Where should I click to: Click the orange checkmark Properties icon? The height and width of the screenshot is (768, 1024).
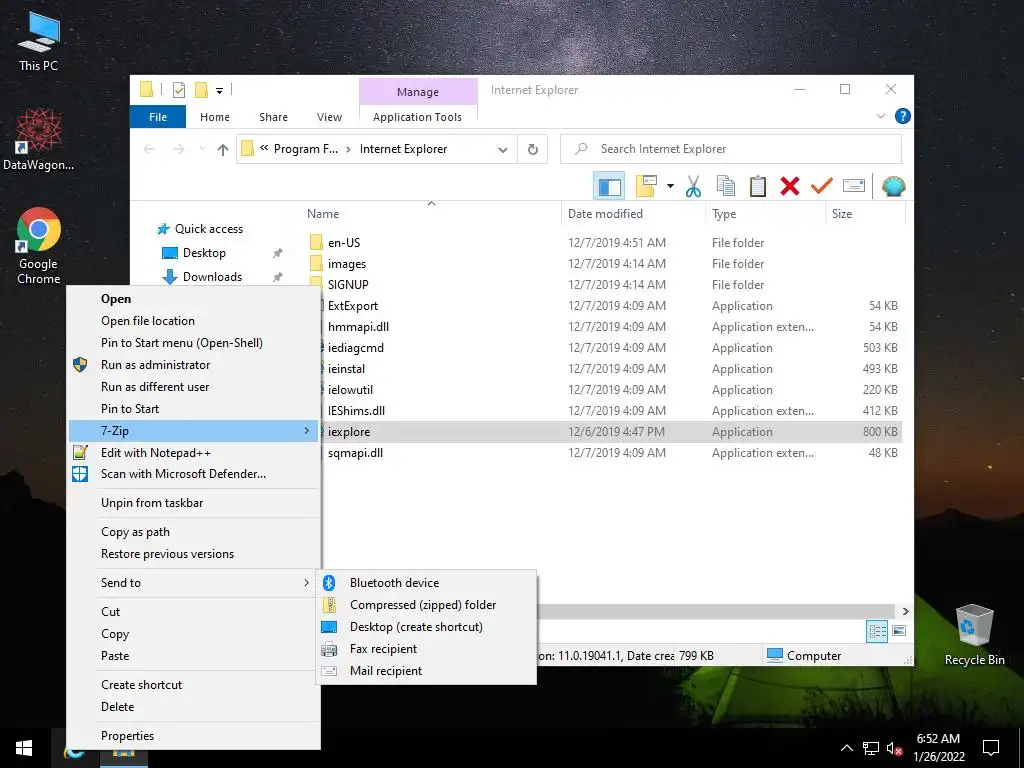click(x=822, y=186)
